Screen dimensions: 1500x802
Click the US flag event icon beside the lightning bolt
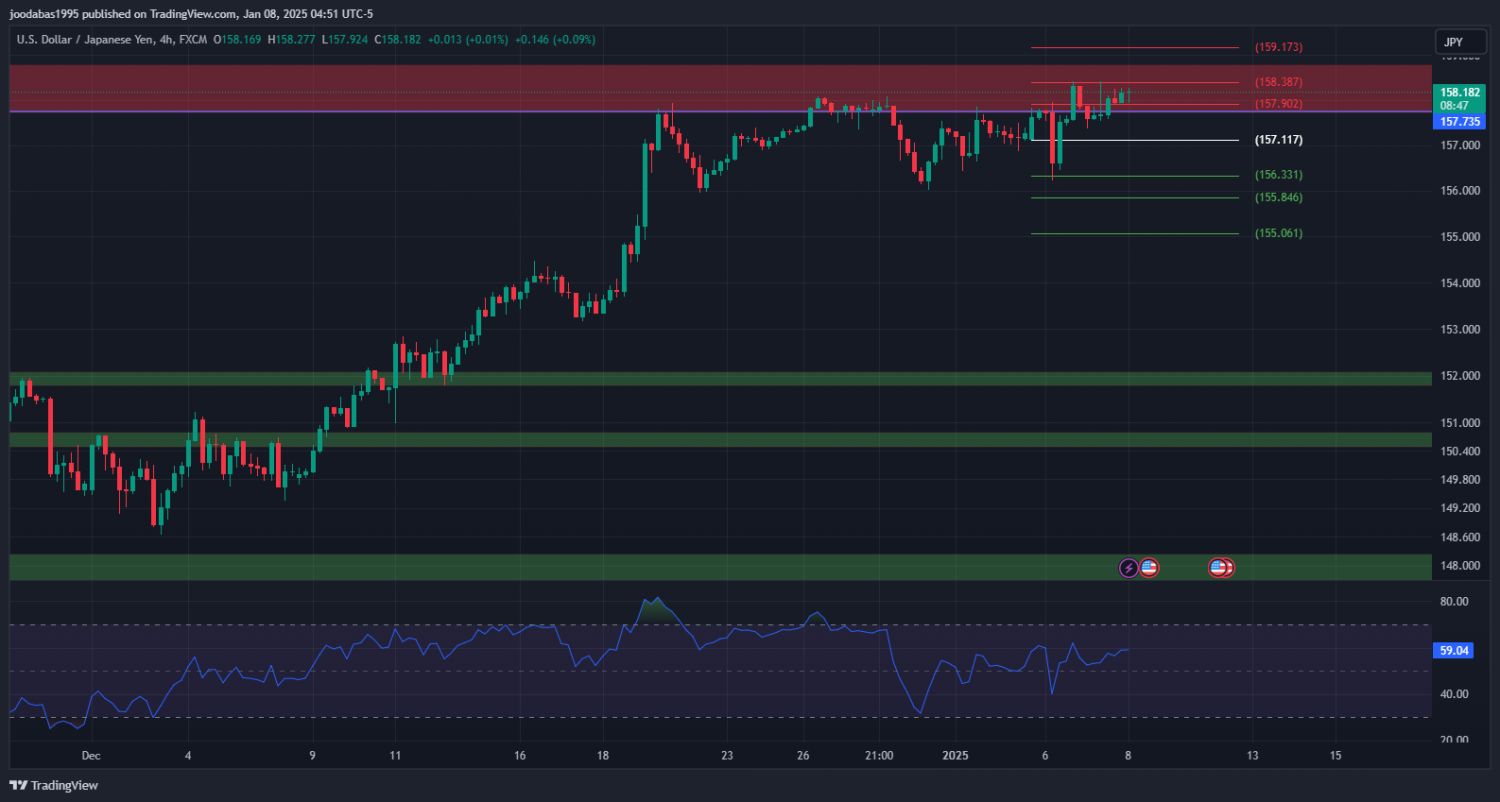pos(1149,568)
